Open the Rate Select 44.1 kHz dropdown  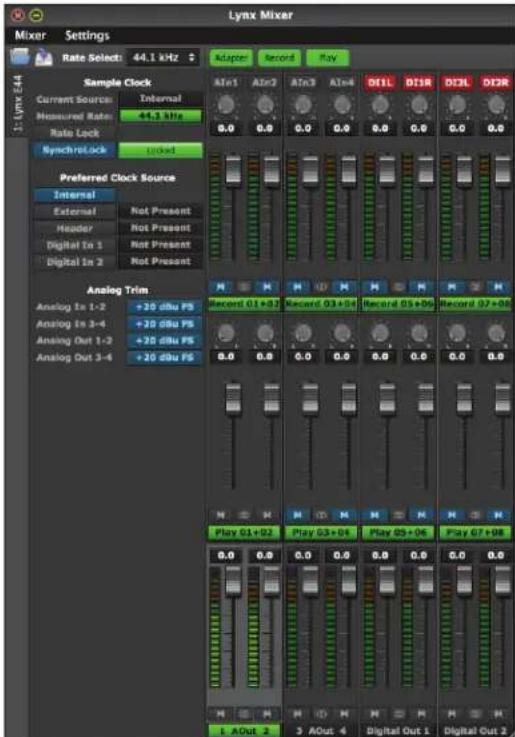click(x=163, y=57)
